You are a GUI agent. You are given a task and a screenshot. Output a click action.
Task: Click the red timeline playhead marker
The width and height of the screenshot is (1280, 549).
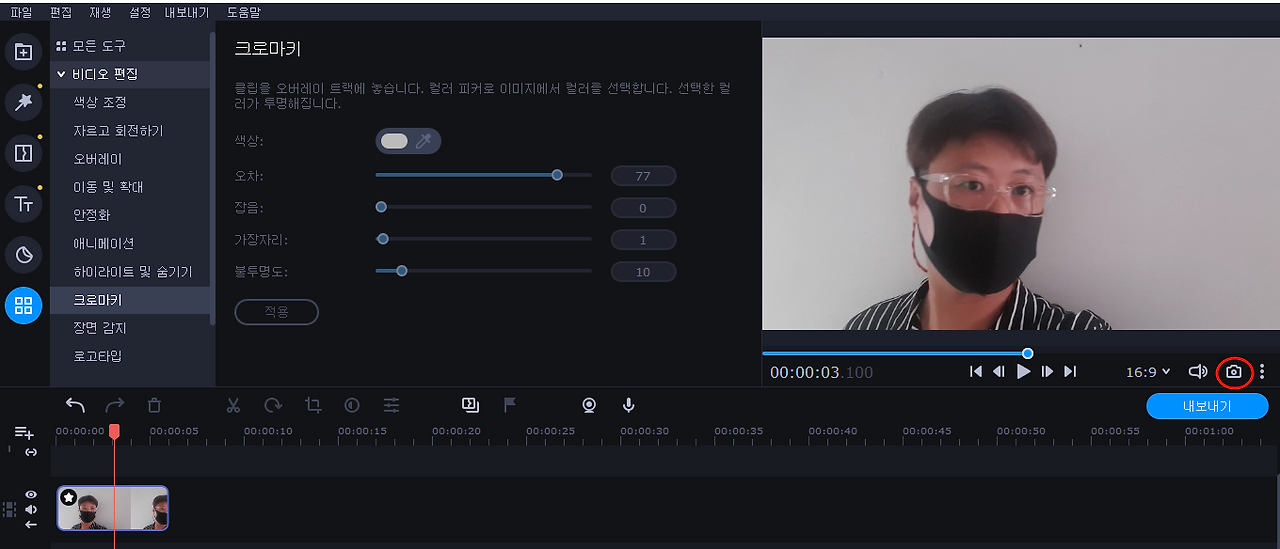114,431
